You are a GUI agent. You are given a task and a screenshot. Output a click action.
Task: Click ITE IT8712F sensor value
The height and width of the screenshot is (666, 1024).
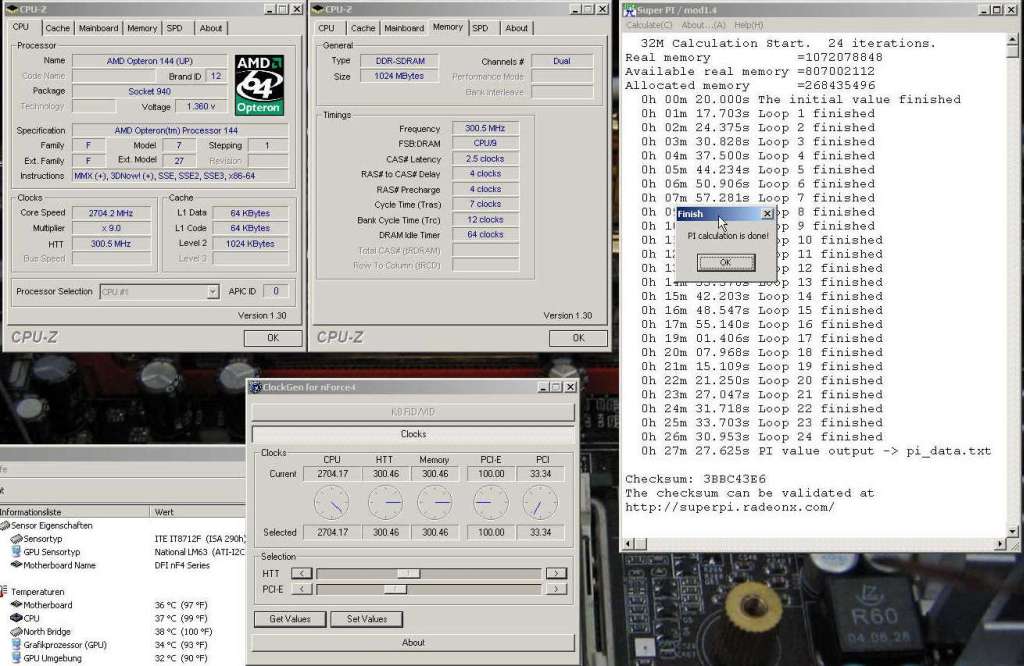point(200,539)
